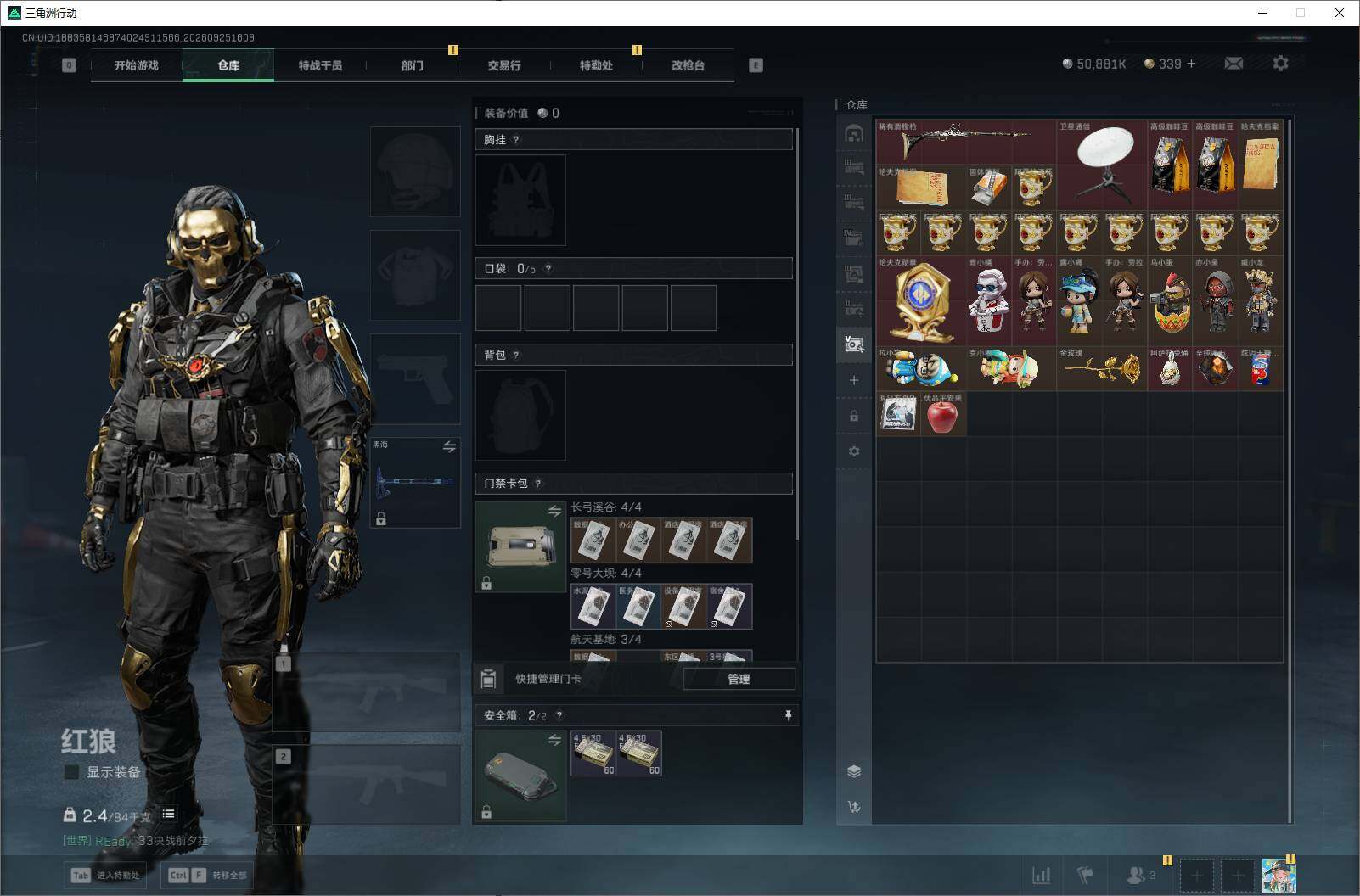Click swap icon on the keycard wallet
The height and width of the screenshot is (896, 1360).
click(x=554, y=512)
